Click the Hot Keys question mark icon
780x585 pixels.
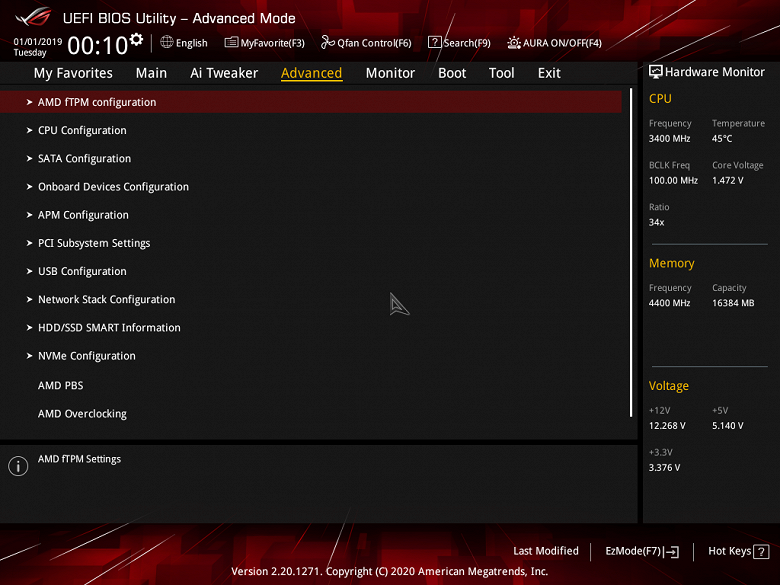(761, 552)
